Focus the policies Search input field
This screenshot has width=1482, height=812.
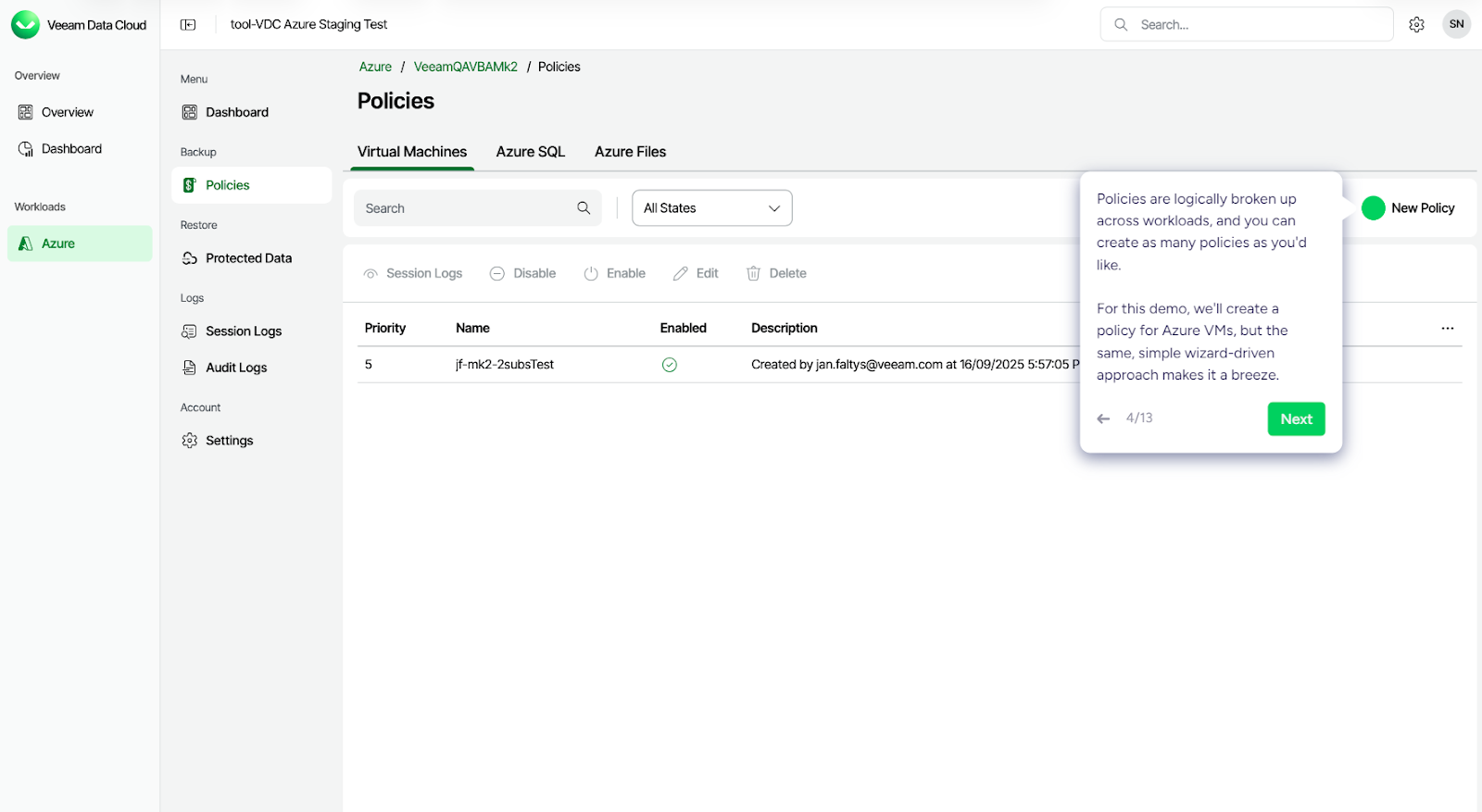(x=478, y=208)
